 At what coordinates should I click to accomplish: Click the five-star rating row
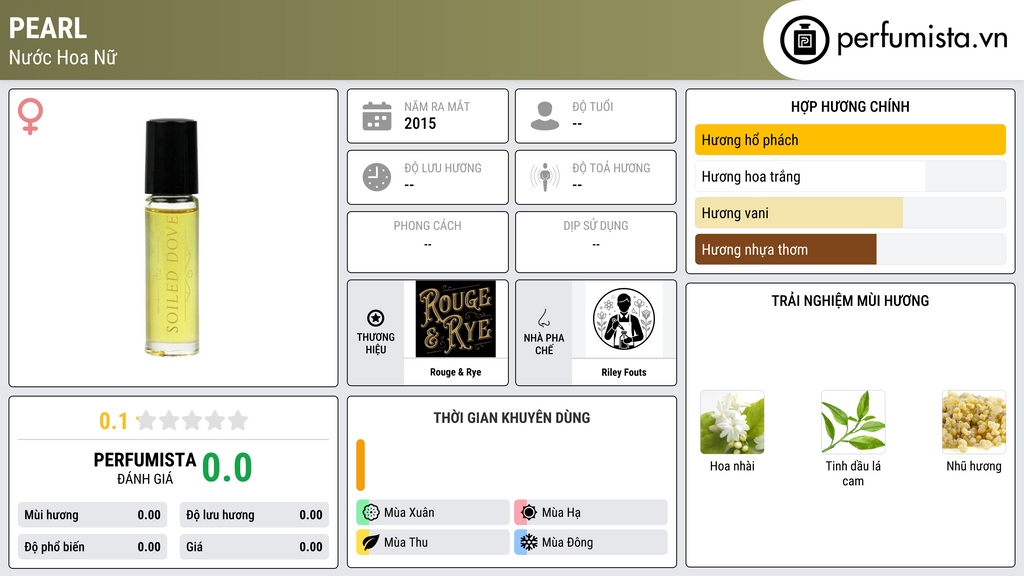(193, 420)
